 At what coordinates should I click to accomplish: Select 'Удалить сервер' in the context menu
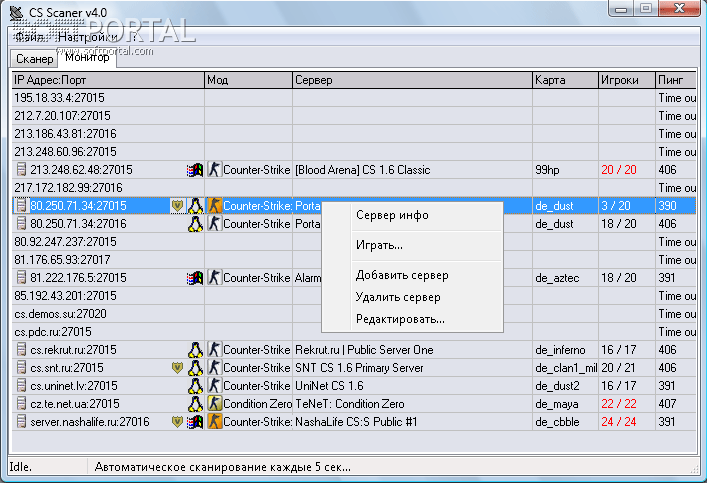tap(412, 298)
